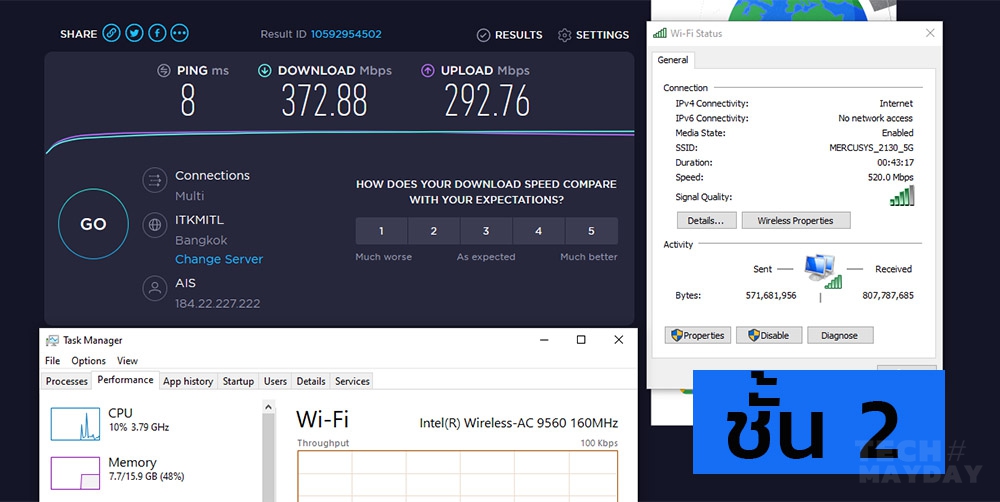The height and width of the screenshot is (502, 1000).
Task: Click the Wireless Properties button
Action: coord(795,221)
